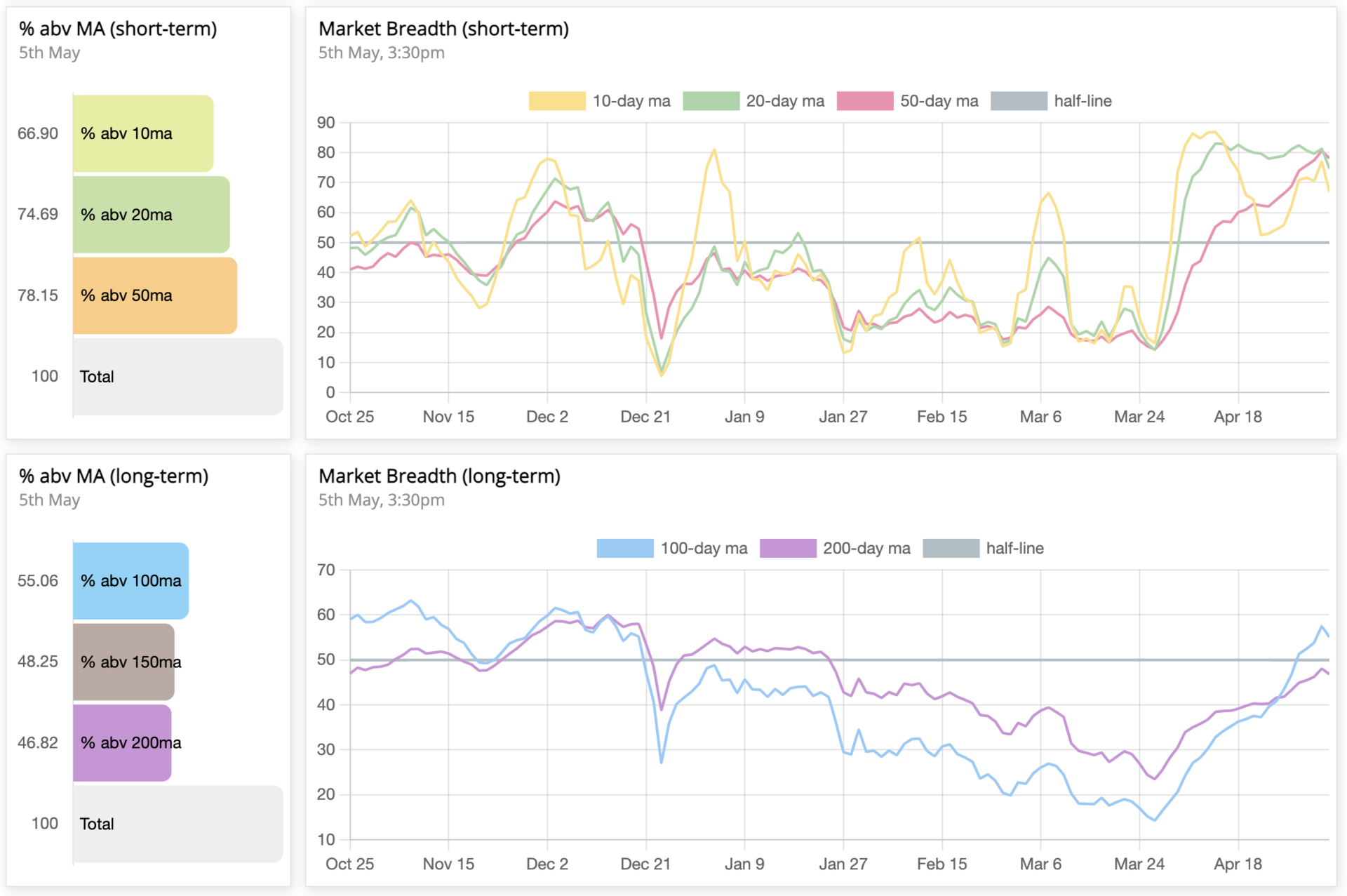Click 'Jan 9' on short-term chart axis
The width and height of the screenshot is (1347, 896).
(x=744, y=417)
